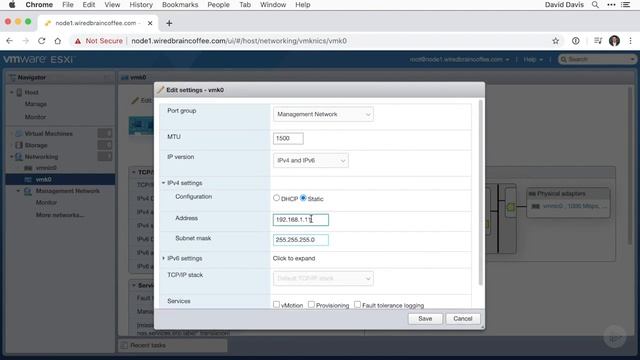
Task: Open More networks... in Navigator
Action: coord(60,215)
